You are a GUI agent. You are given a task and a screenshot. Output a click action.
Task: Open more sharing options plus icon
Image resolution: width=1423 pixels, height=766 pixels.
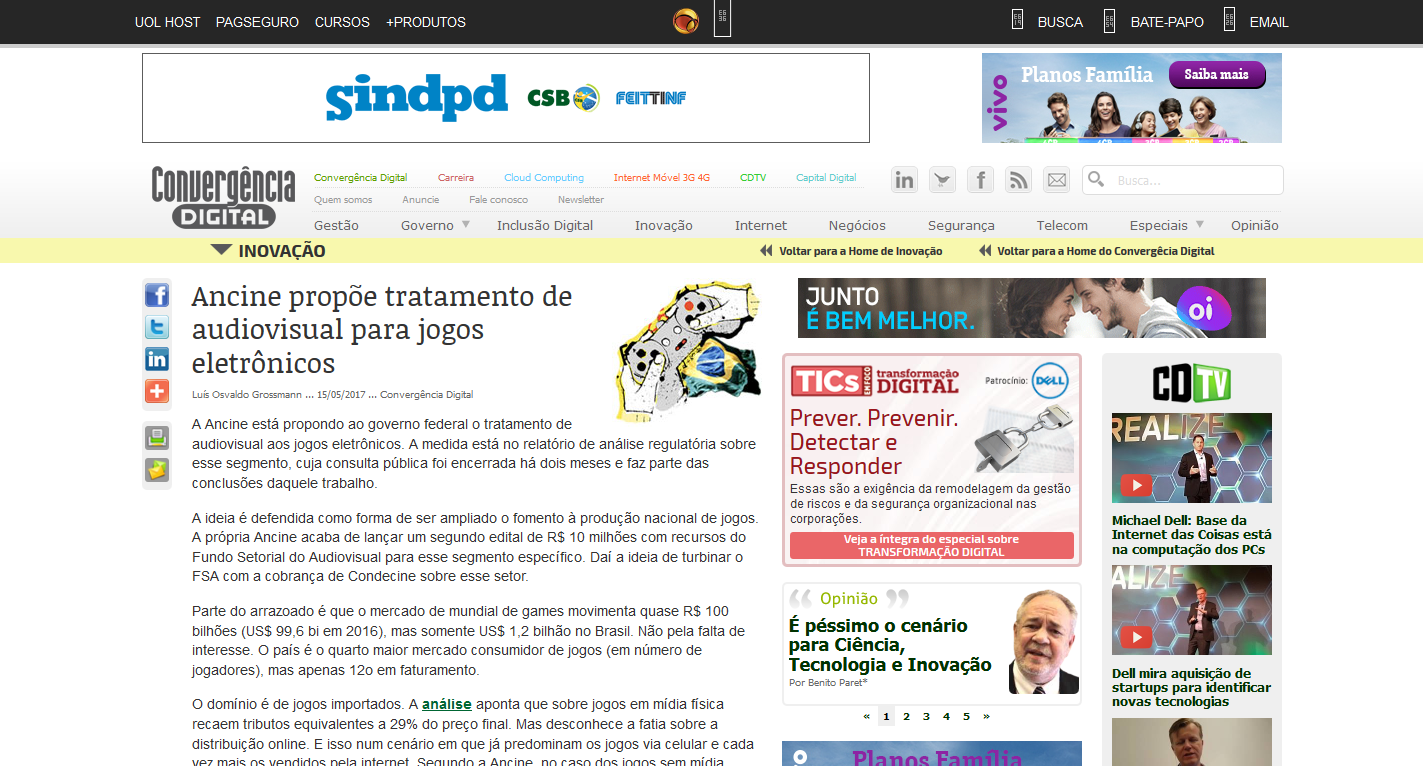click(x=157, y=391)
